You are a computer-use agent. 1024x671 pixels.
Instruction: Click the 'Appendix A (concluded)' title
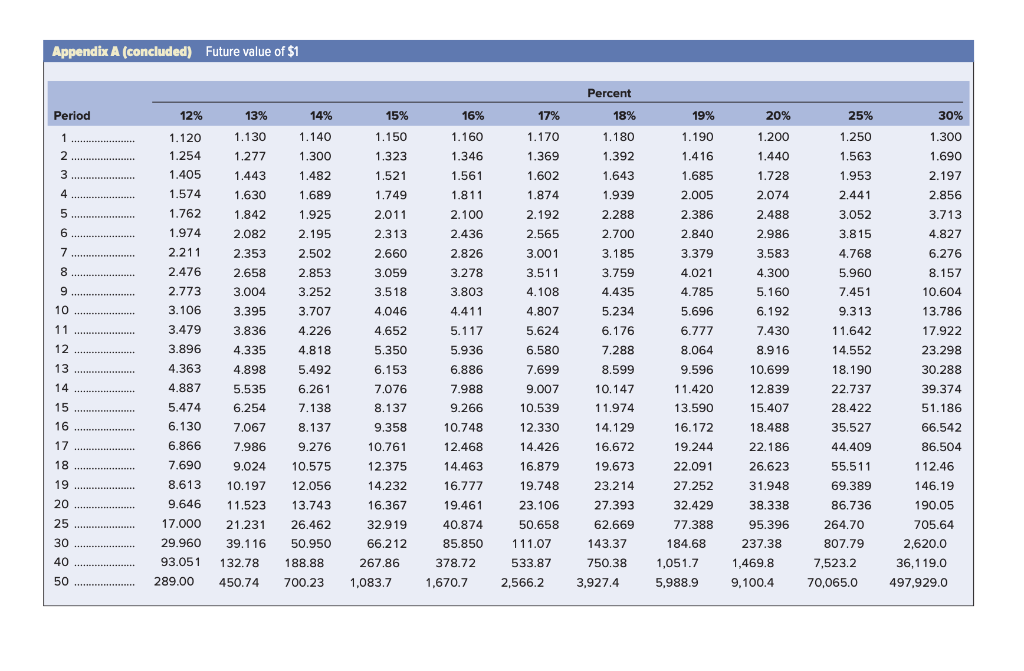coord(121,52)
